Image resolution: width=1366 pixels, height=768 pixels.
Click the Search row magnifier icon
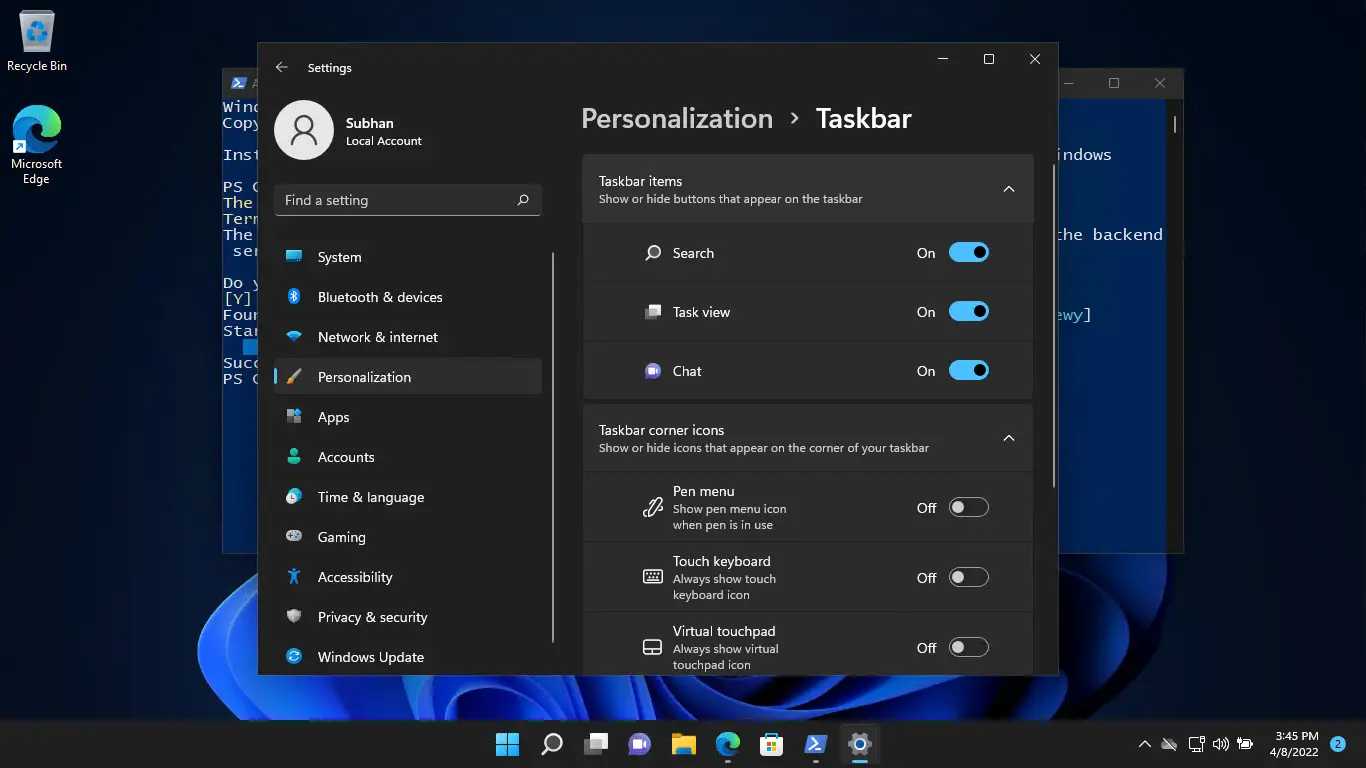coord(653,253)
